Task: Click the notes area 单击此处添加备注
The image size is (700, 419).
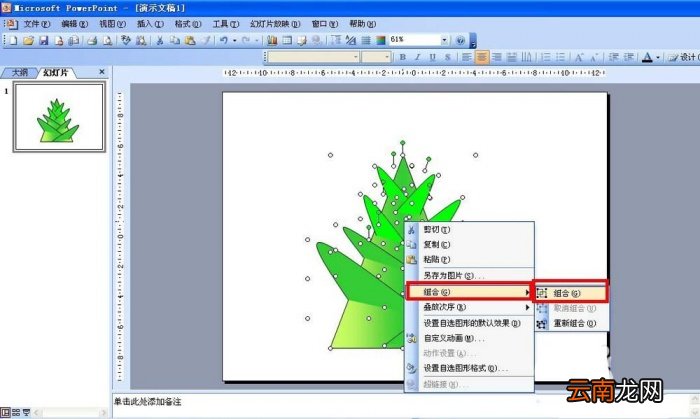Action: coord(148,402)
